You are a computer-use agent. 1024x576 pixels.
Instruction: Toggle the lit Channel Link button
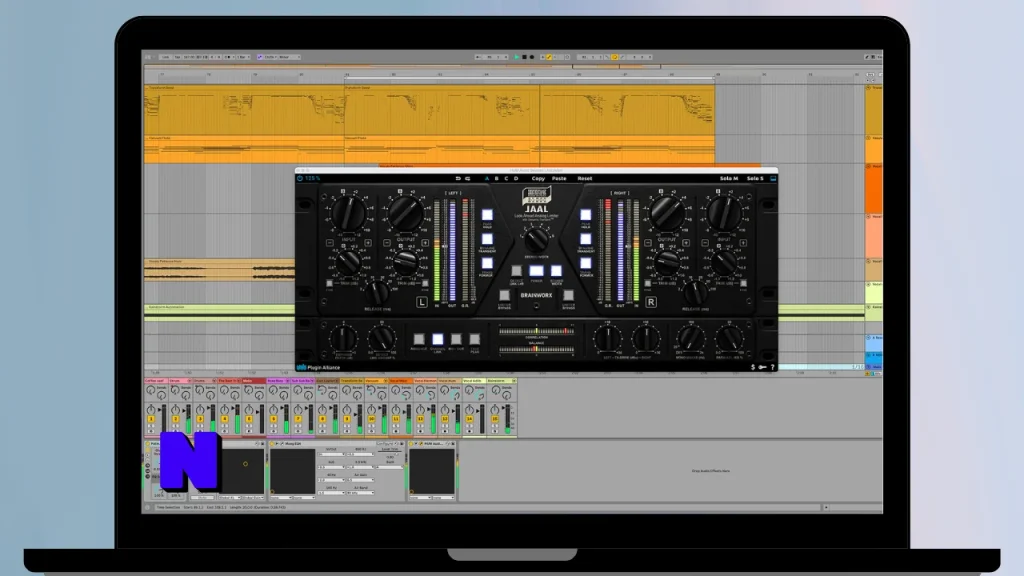438,339
